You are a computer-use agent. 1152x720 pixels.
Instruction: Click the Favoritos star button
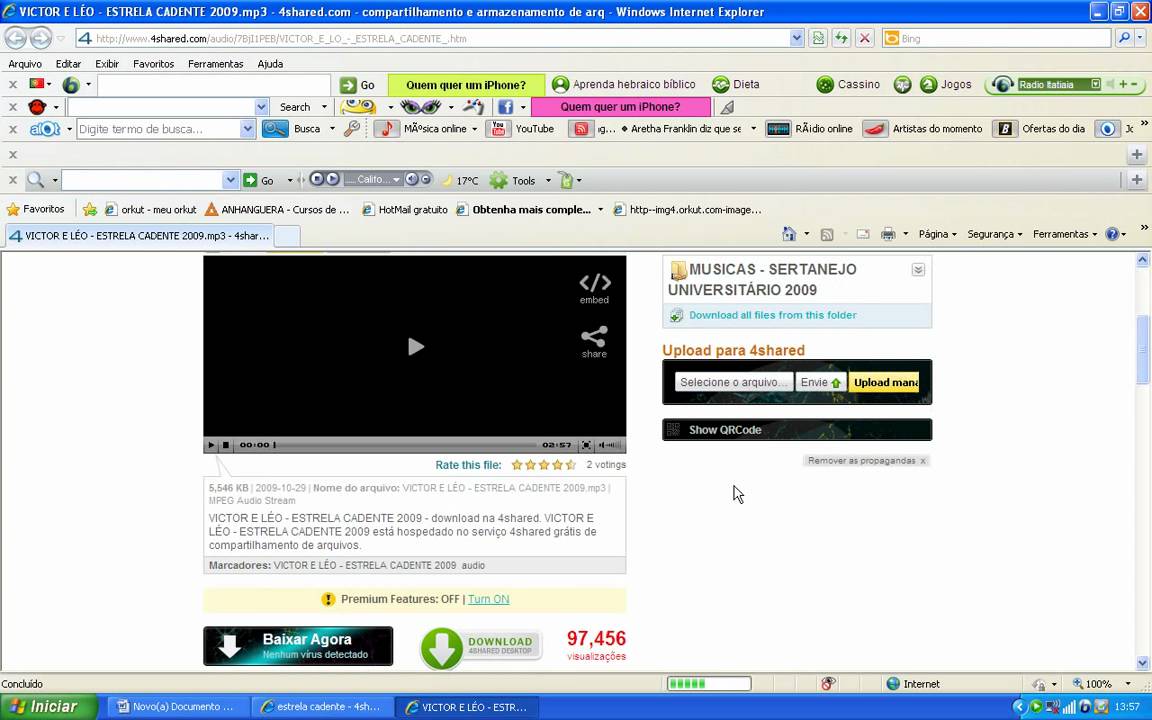point(35,209)
